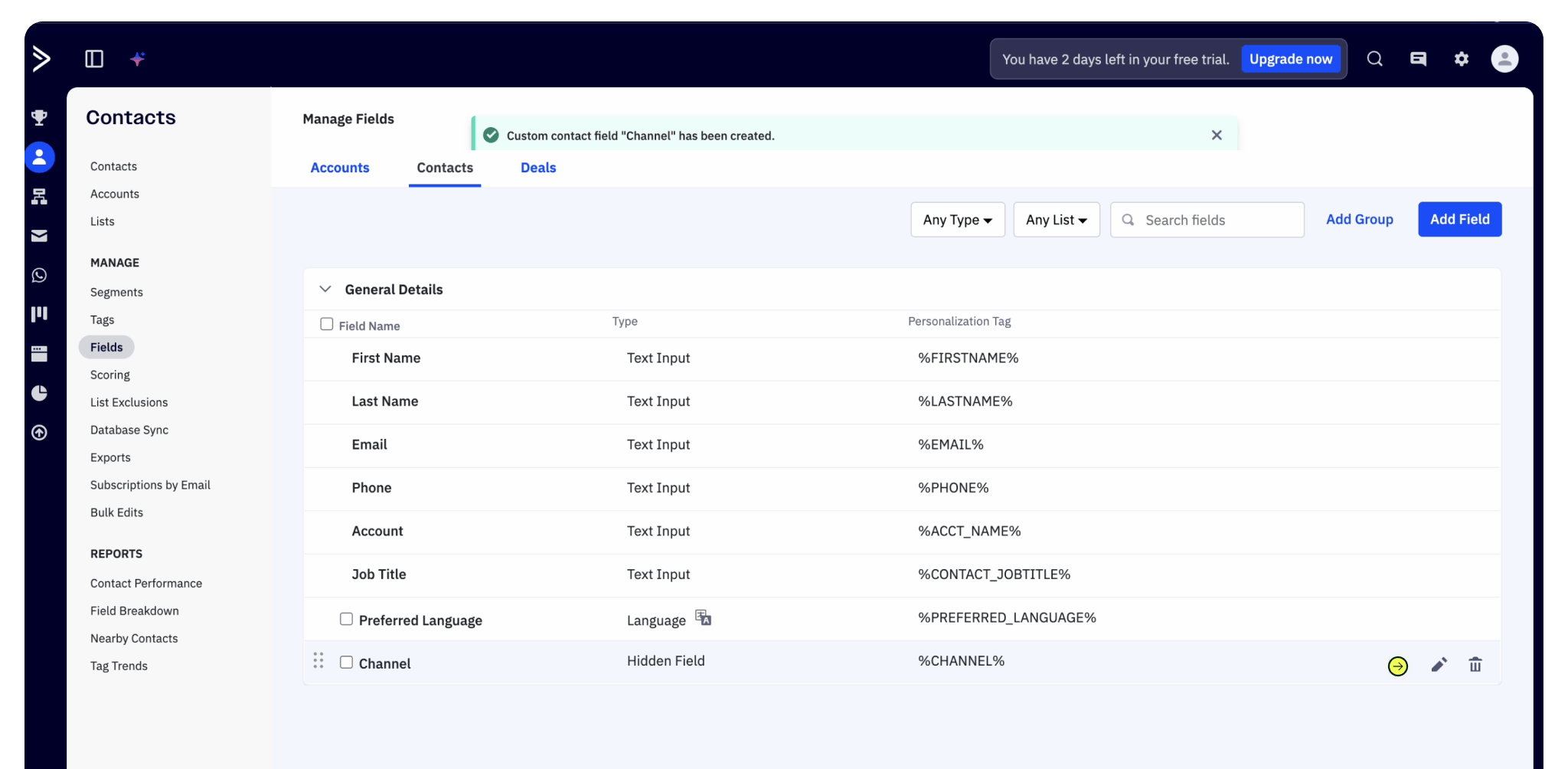Viewport: 1568px width, 769px height.
Task: Collapse the General Details group
Action: (325, 289)
